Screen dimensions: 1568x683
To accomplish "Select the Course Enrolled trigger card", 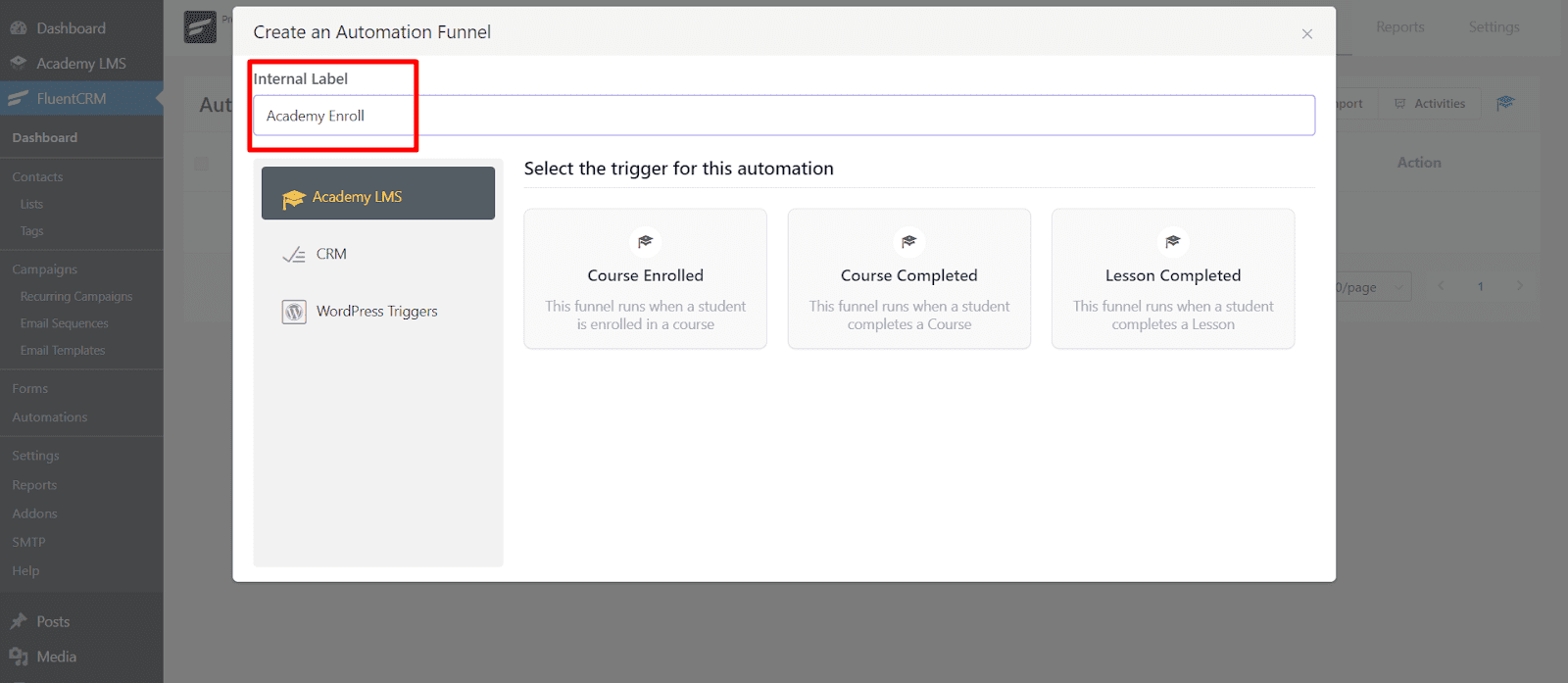I will pos(645,279).
